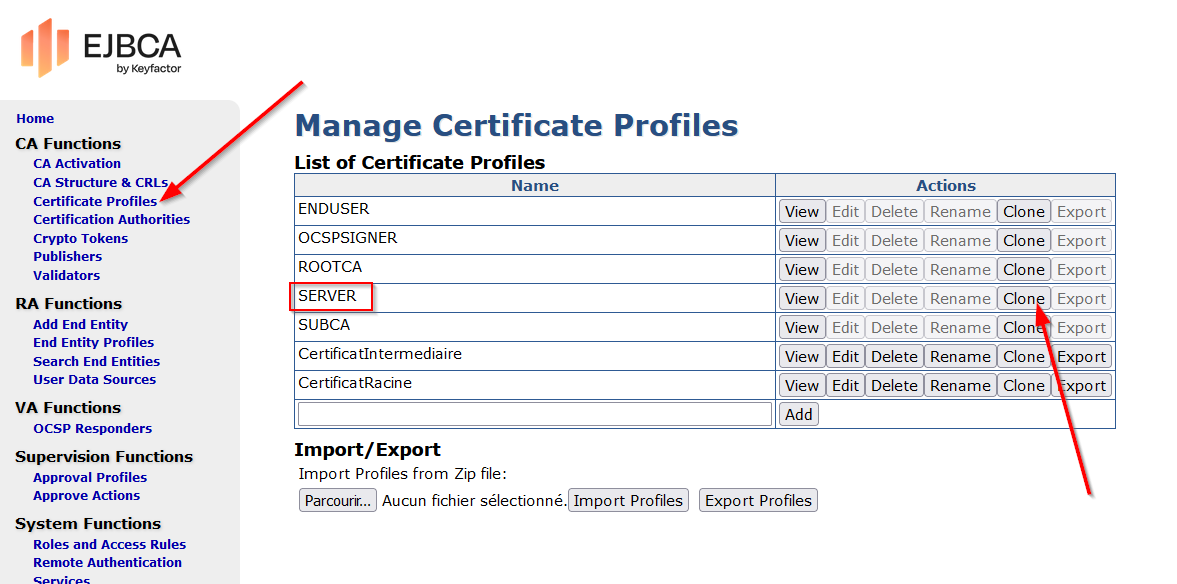Open End Entity Profiles link
The height and width of the screenshot is (584, 1177).
(93, 343)
